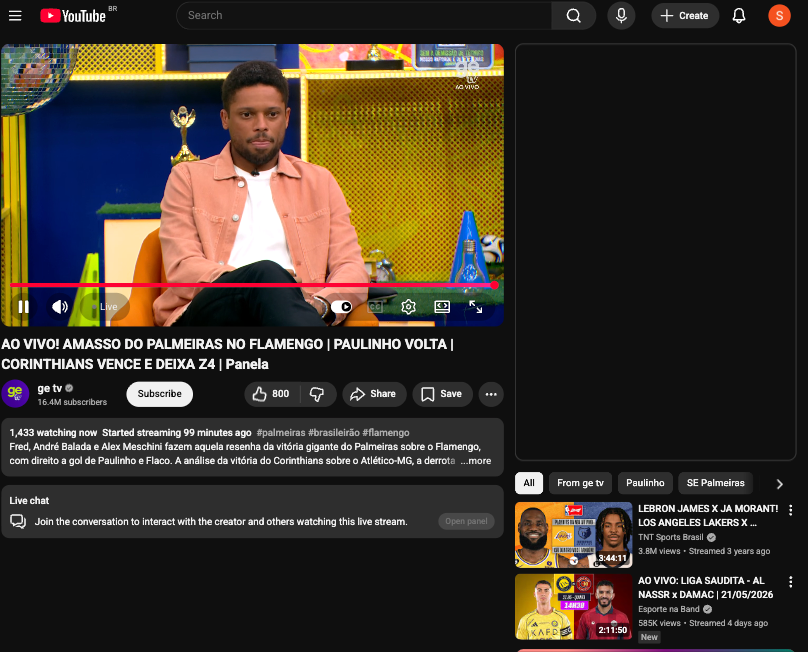Image resolution: width=808 pixels, height=652 pixels.
Task: Open the #palmeiras hashtag
Action: pyautogui.click(x=281, y=432)
